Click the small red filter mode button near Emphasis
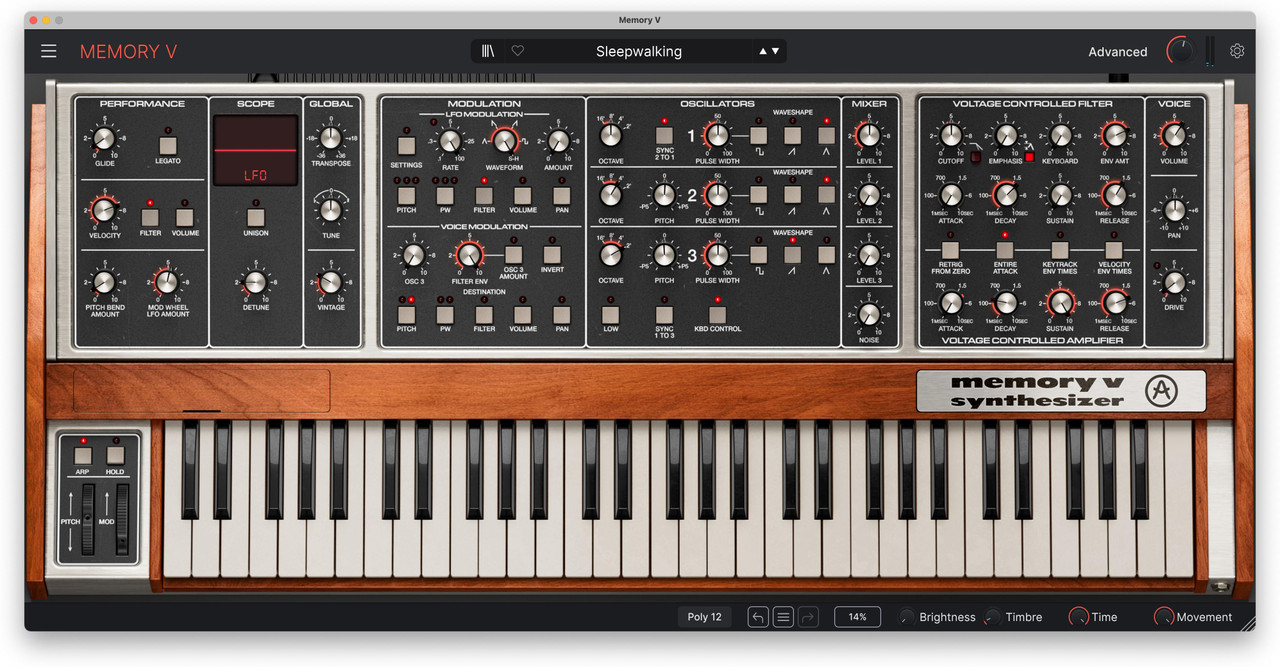Viewport: 1280px width, 667px height. pyautogui.click(x=1028, y=156)
